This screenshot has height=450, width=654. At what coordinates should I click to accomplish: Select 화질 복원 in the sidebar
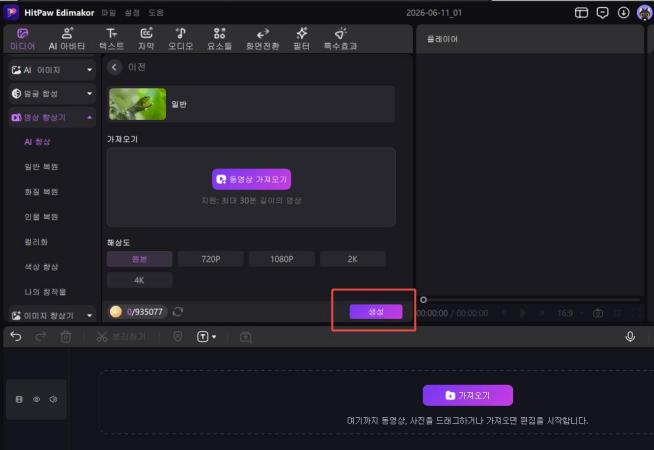click(41, 192)
